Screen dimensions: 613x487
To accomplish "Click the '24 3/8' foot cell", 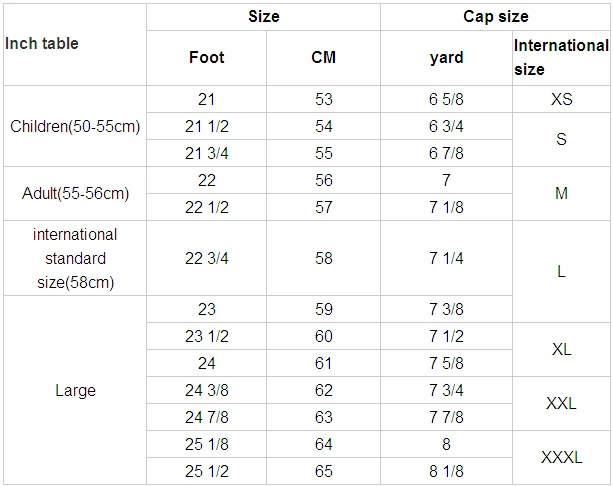I will pos(206,390).
